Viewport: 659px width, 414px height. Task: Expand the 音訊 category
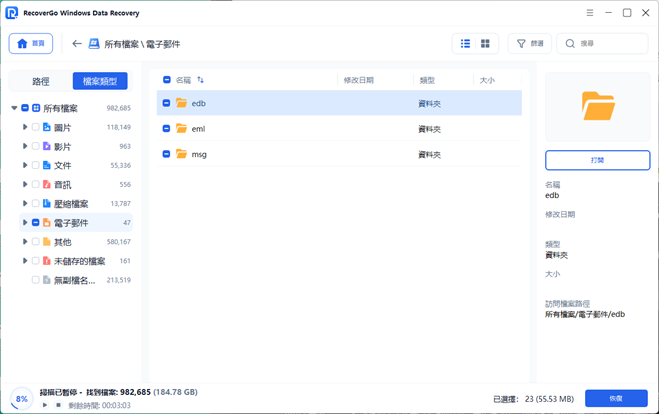[x=25, y=184]
